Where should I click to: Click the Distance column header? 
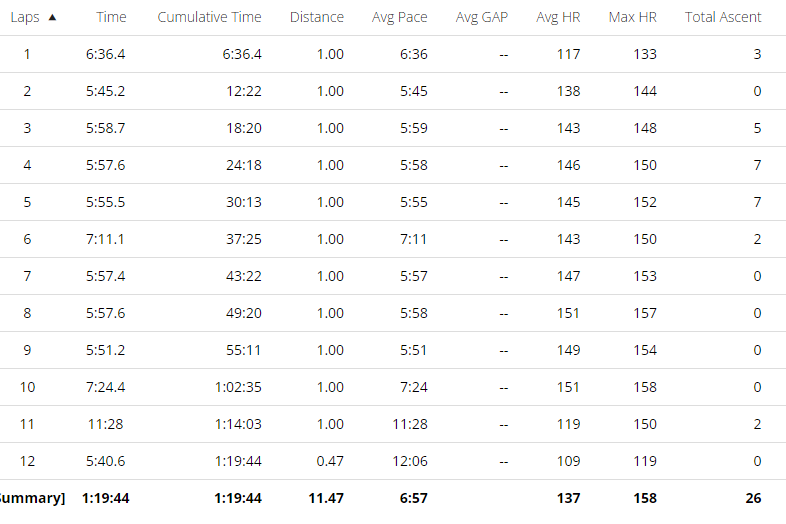(x=316, y=17)
